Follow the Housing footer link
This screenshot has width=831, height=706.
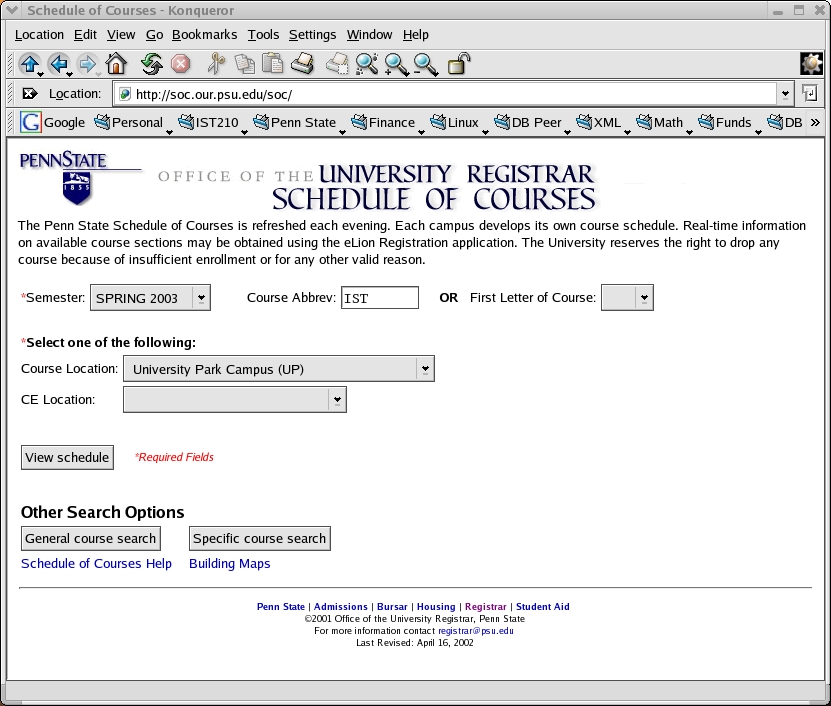tap(436, 606)
